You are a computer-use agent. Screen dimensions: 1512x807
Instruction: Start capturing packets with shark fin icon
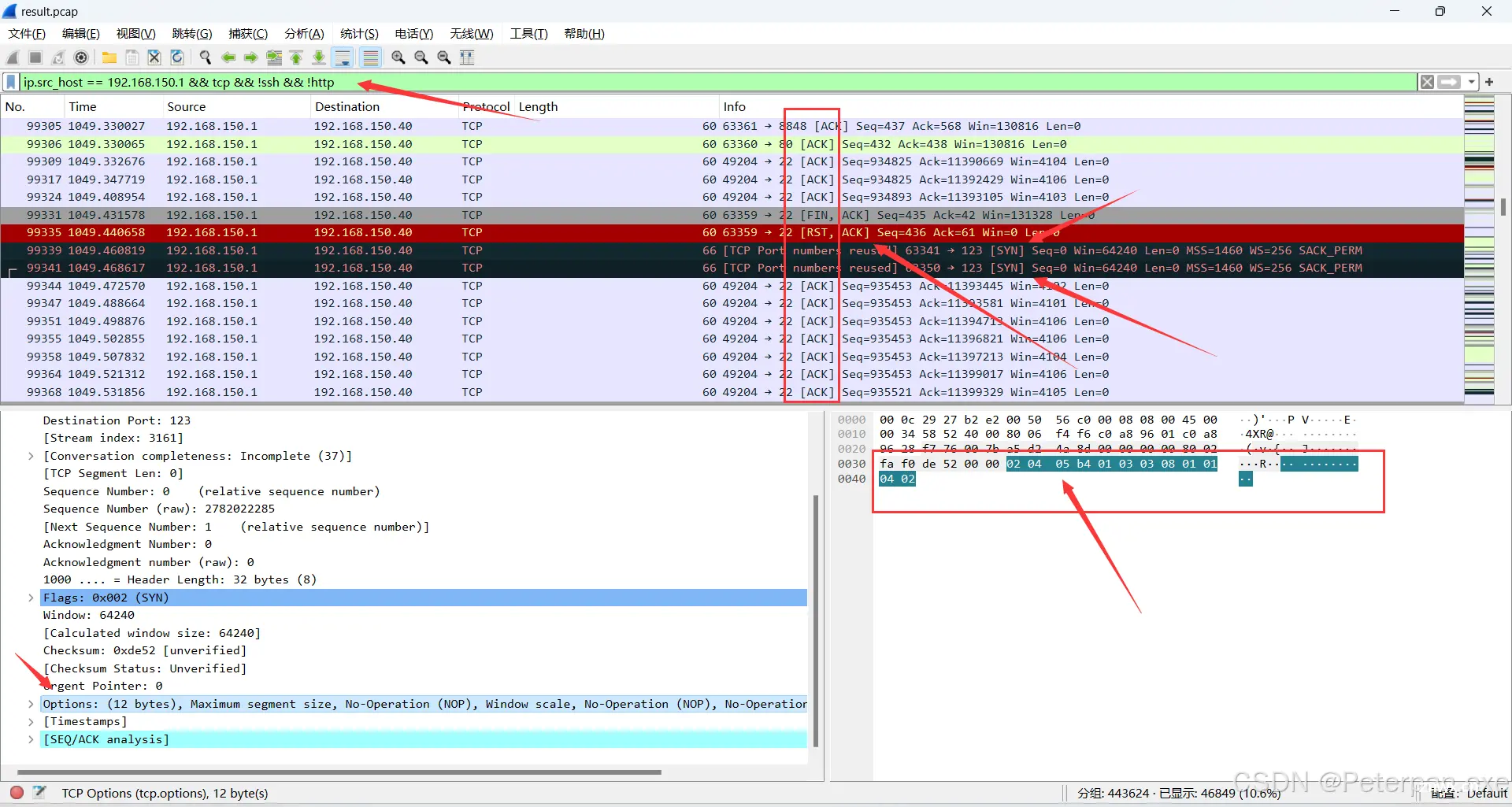coord(13,57)
